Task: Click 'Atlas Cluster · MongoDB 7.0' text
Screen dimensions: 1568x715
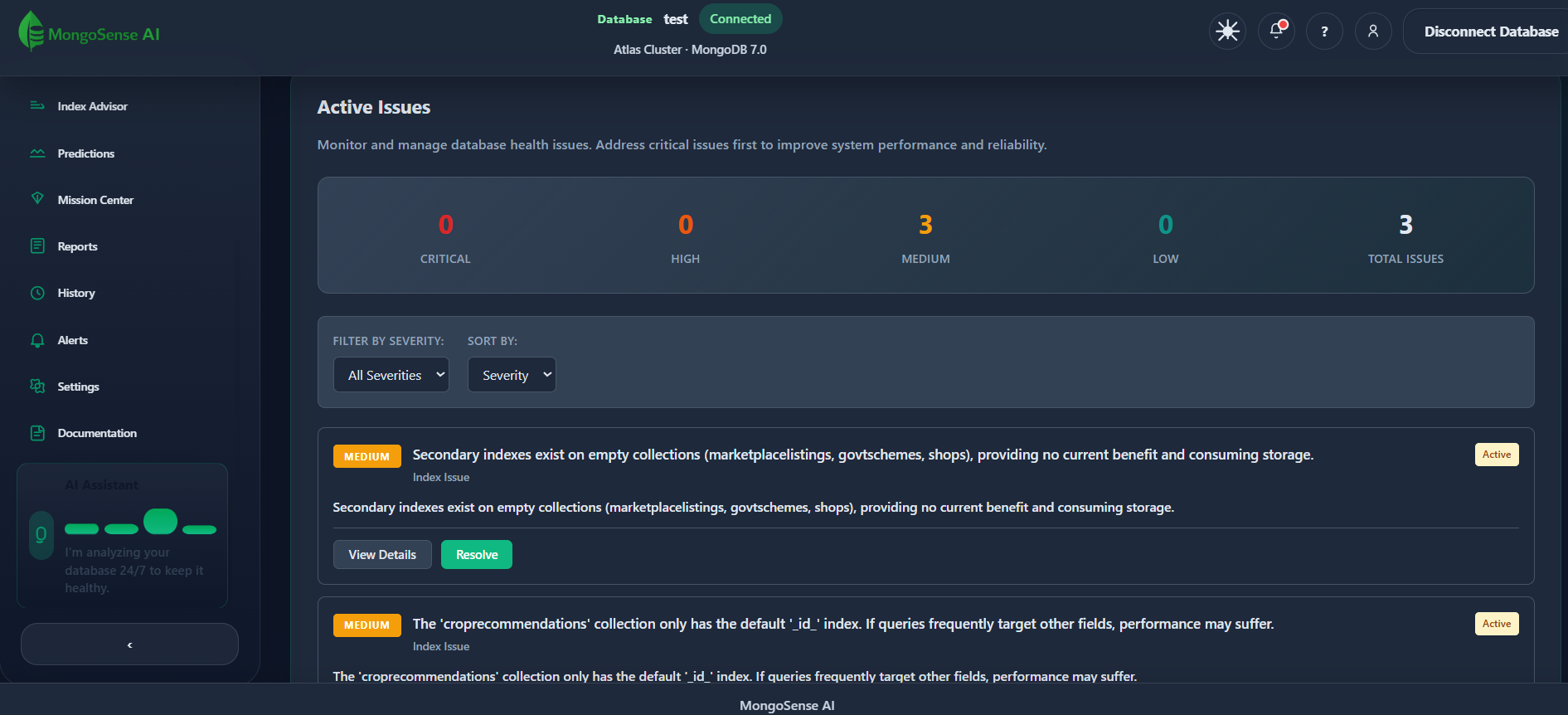Action: pyautogui.click(x=690, y=50)
